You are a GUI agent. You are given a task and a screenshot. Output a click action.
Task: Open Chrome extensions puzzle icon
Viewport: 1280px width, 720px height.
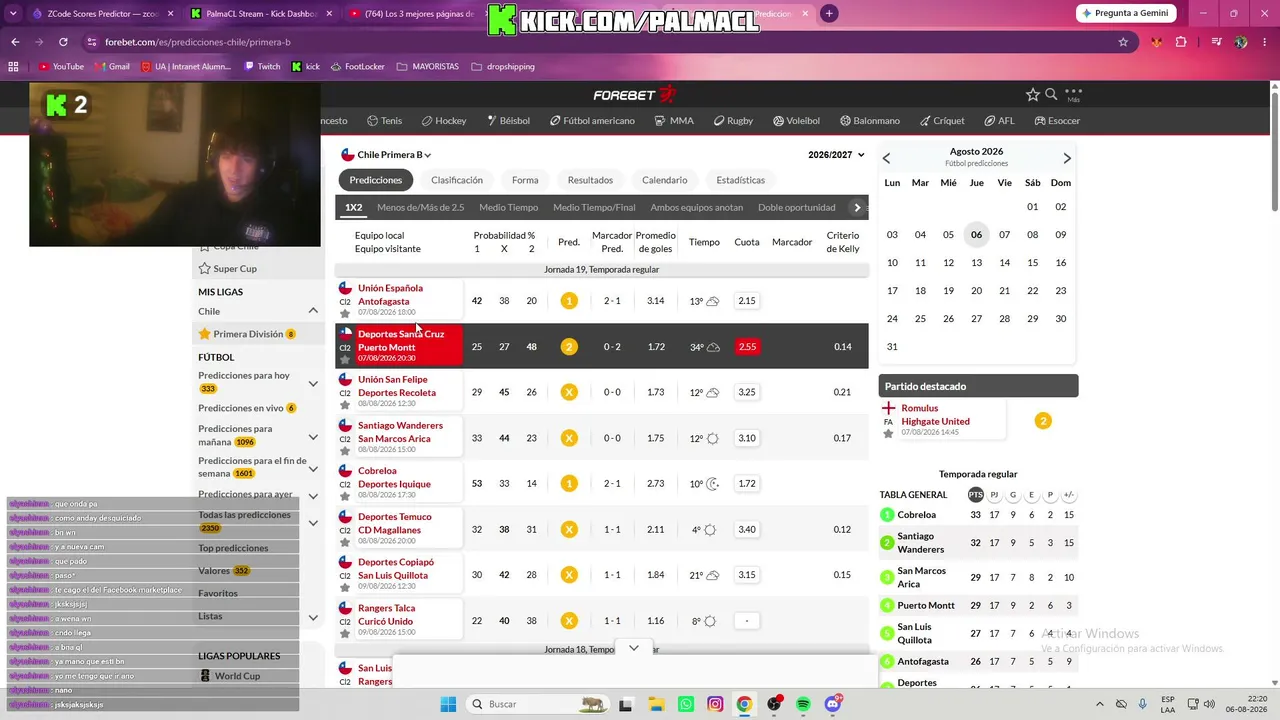(x=1181, y=42)
